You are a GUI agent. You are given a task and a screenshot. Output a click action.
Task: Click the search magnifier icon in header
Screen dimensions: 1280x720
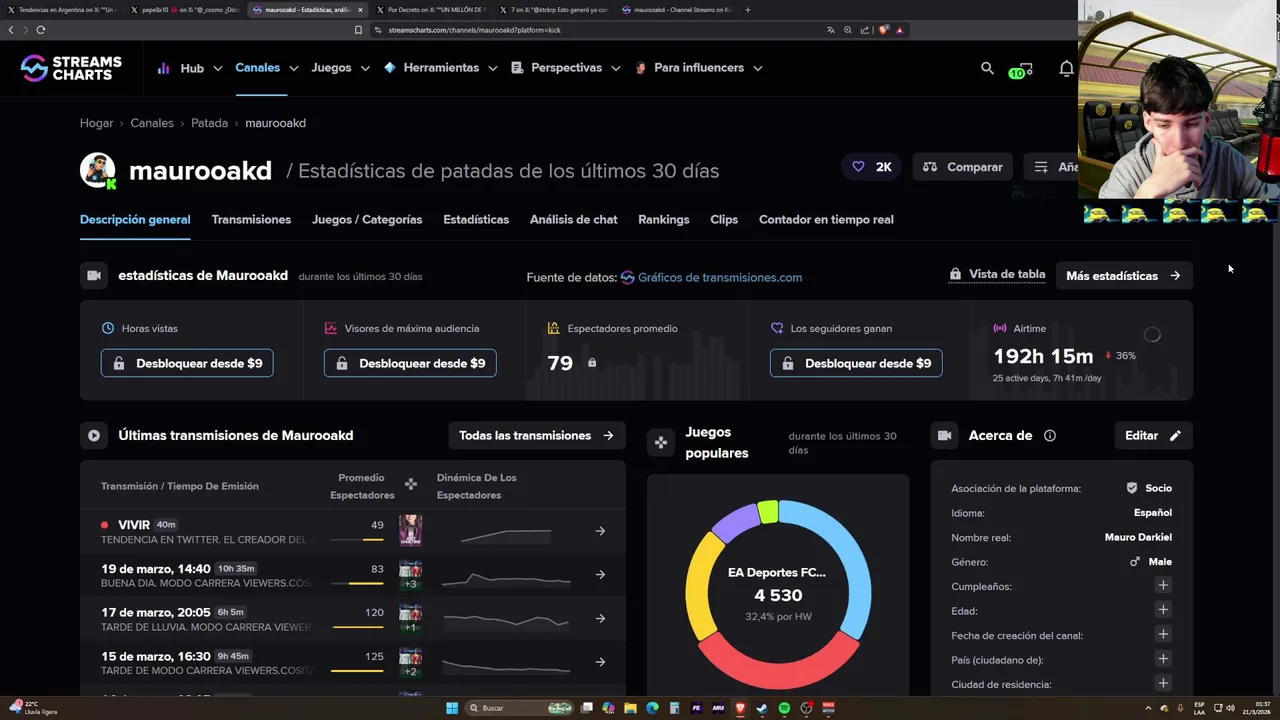coord(987,68)
